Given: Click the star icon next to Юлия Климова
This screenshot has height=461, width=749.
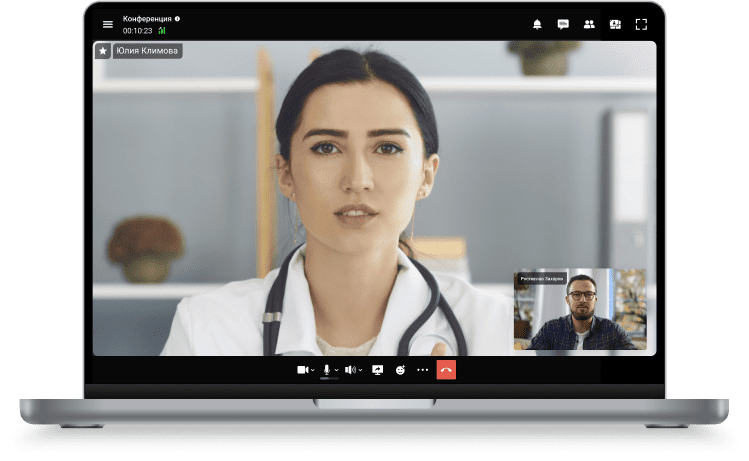Looking at the screenshot, I should tap(102, 51).
